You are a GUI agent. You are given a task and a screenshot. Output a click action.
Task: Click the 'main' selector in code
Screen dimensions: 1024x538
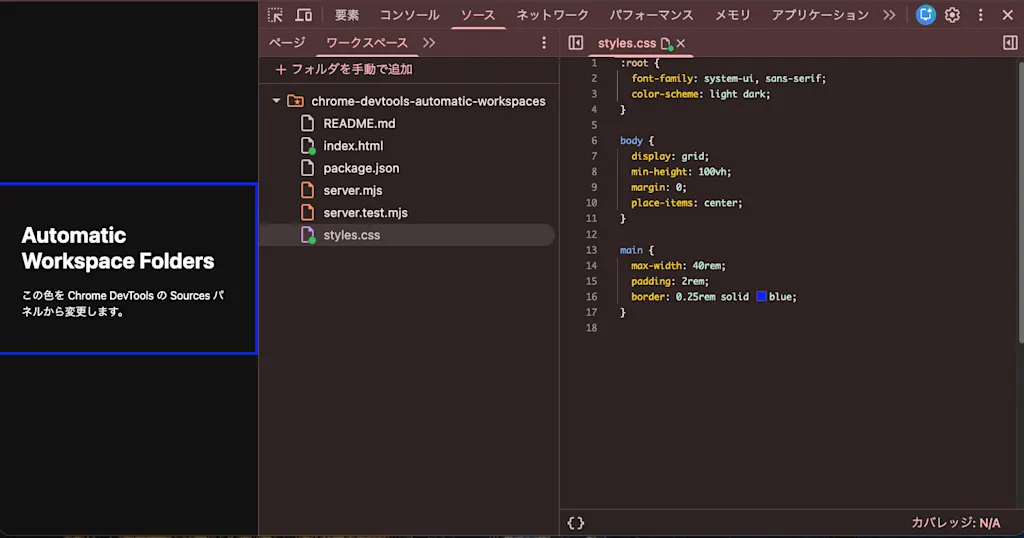[632, 250]
